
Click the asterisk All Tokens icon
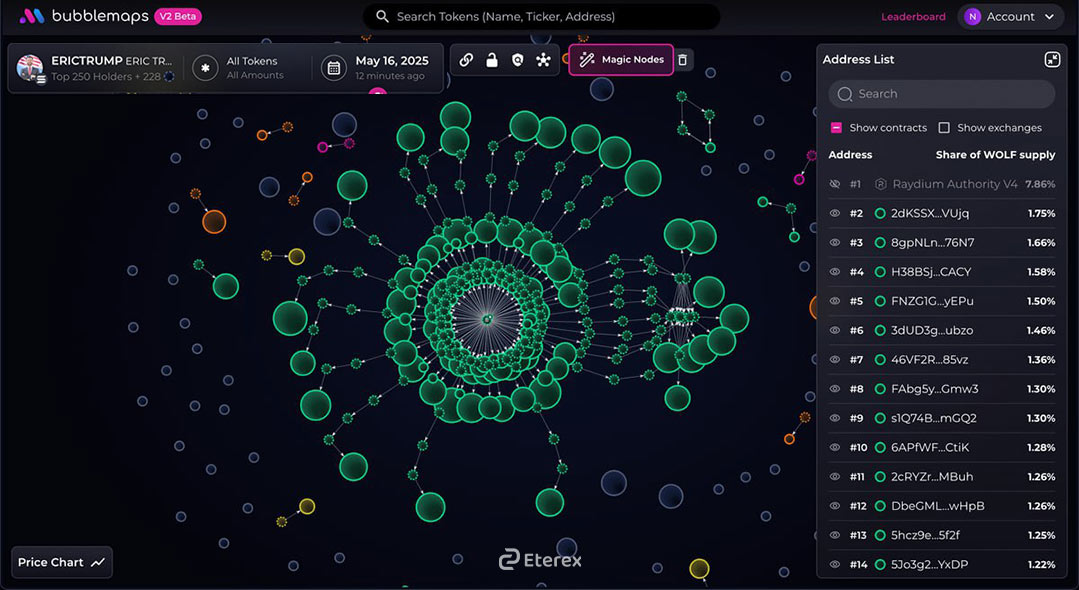[x=205, y=68]
